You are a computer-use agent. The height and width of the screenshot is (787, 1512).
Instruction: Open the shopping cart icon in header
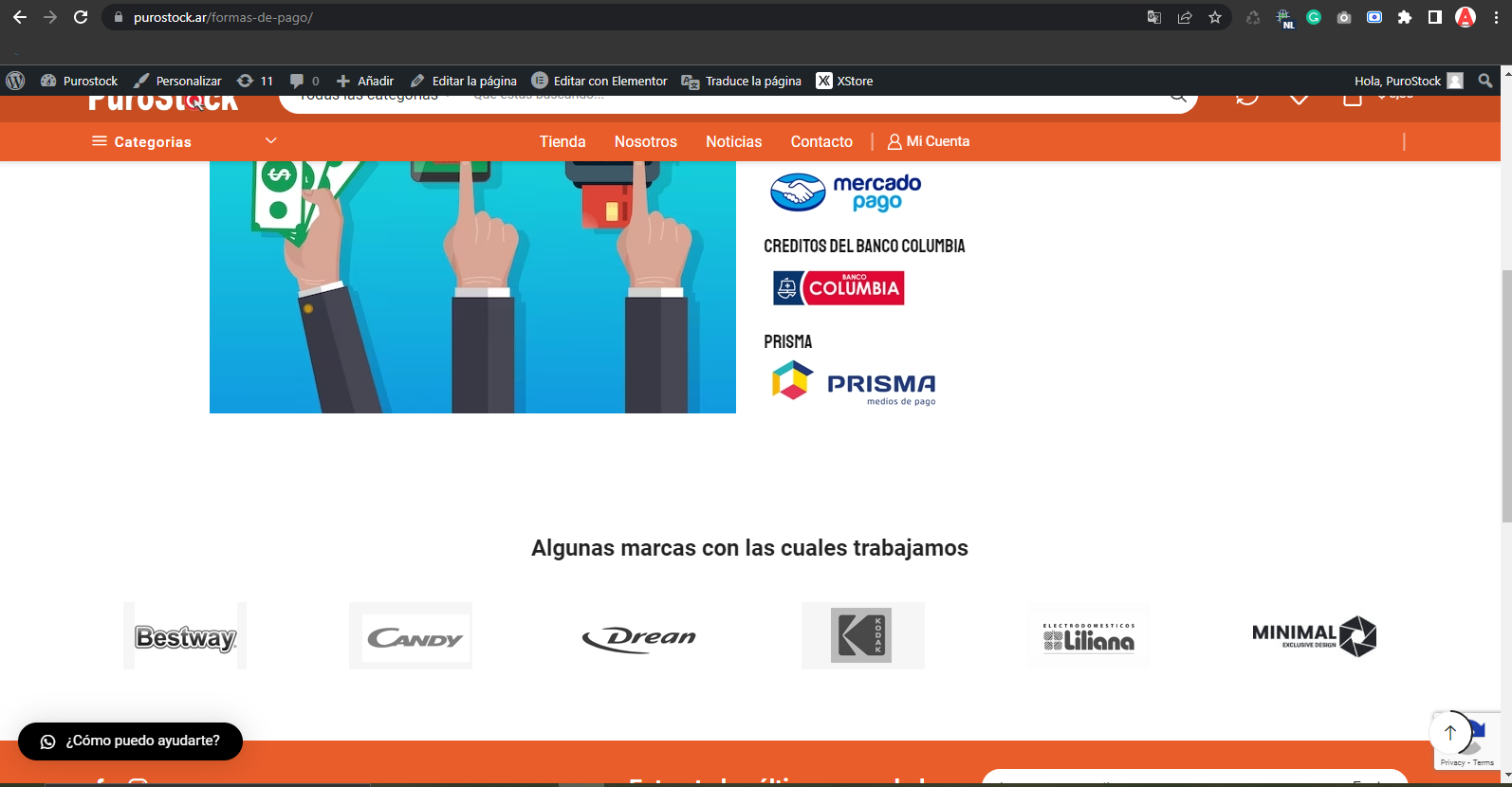coord(1353,99)
